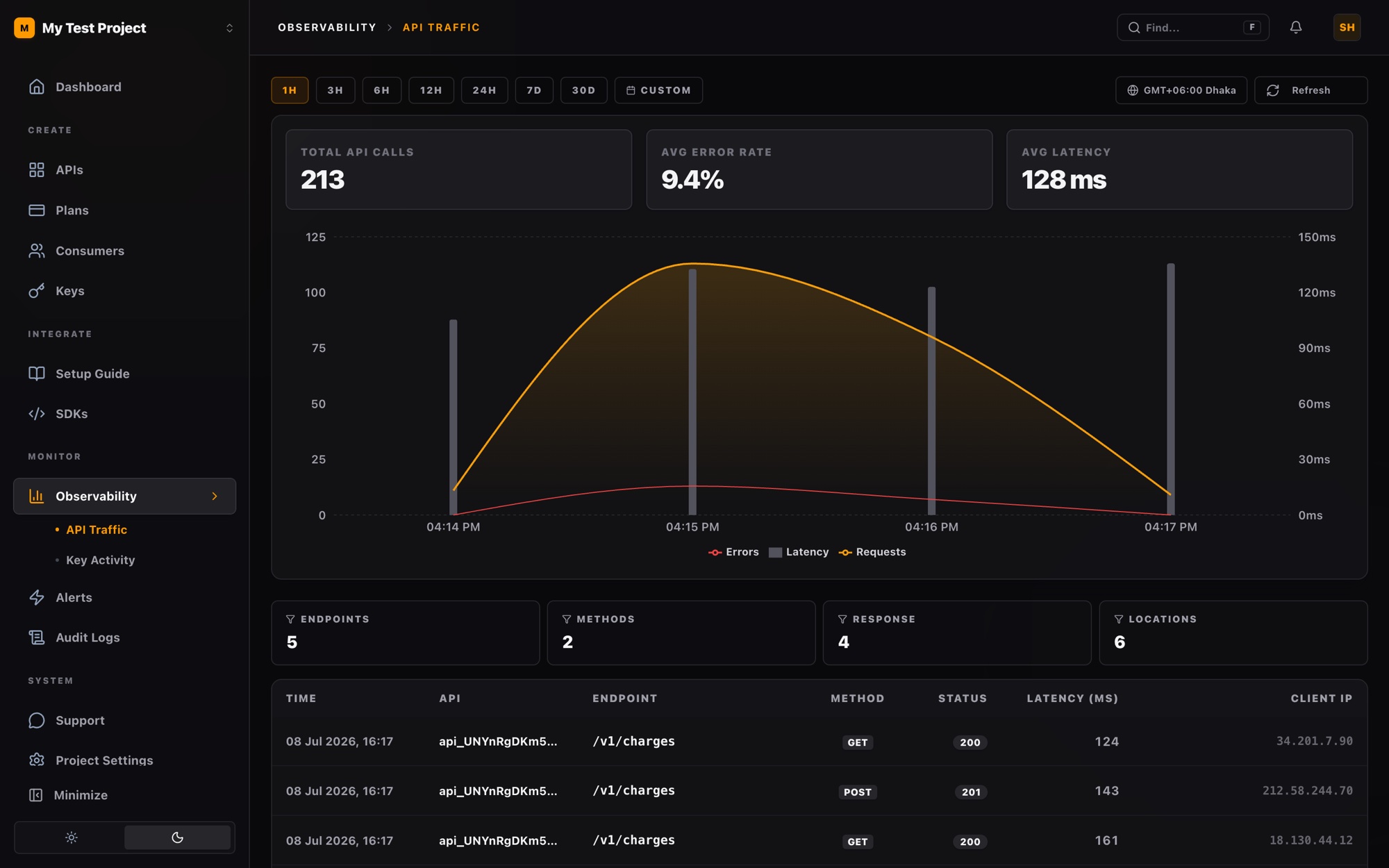Click the orange M project logo
Image resolution: width=1389 pixels, height=868 pixels.
pos(24,28)
